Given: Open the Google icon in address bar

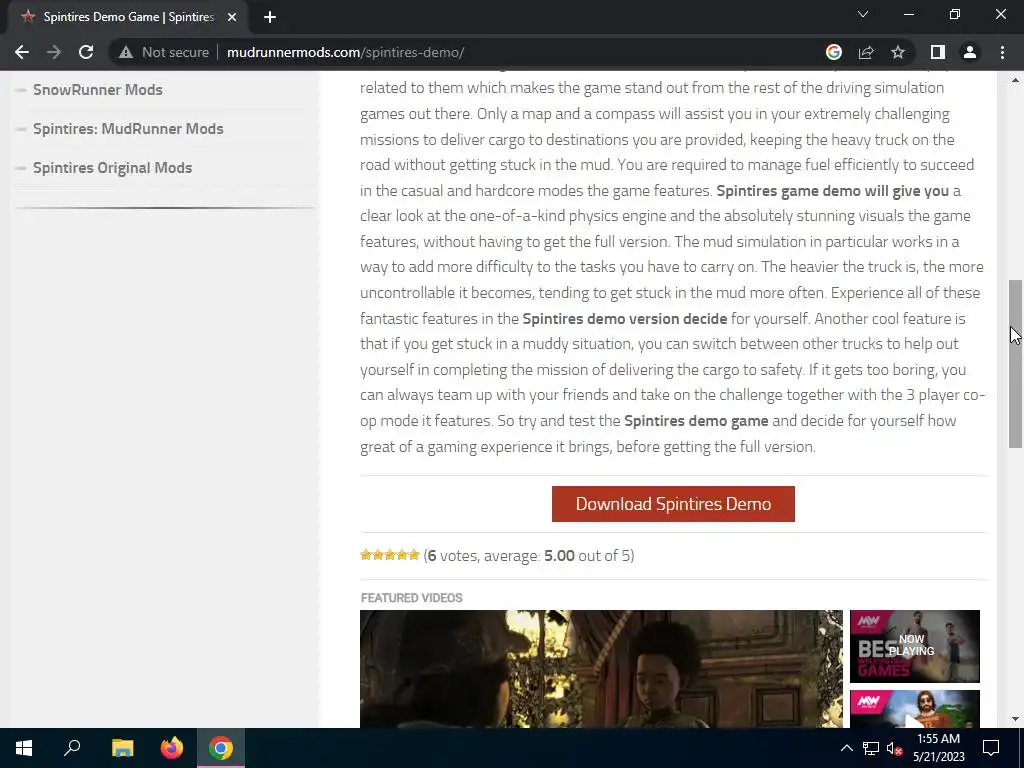Looking at the screenshot, I should [834, 52].
